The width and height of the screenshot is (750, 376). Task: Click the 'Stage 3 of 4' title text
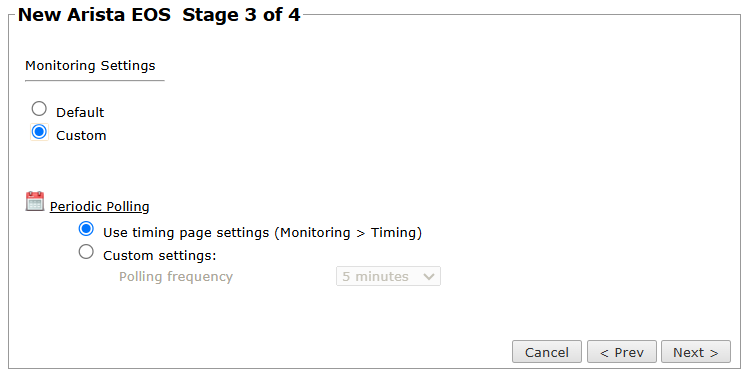pos(241,15)
